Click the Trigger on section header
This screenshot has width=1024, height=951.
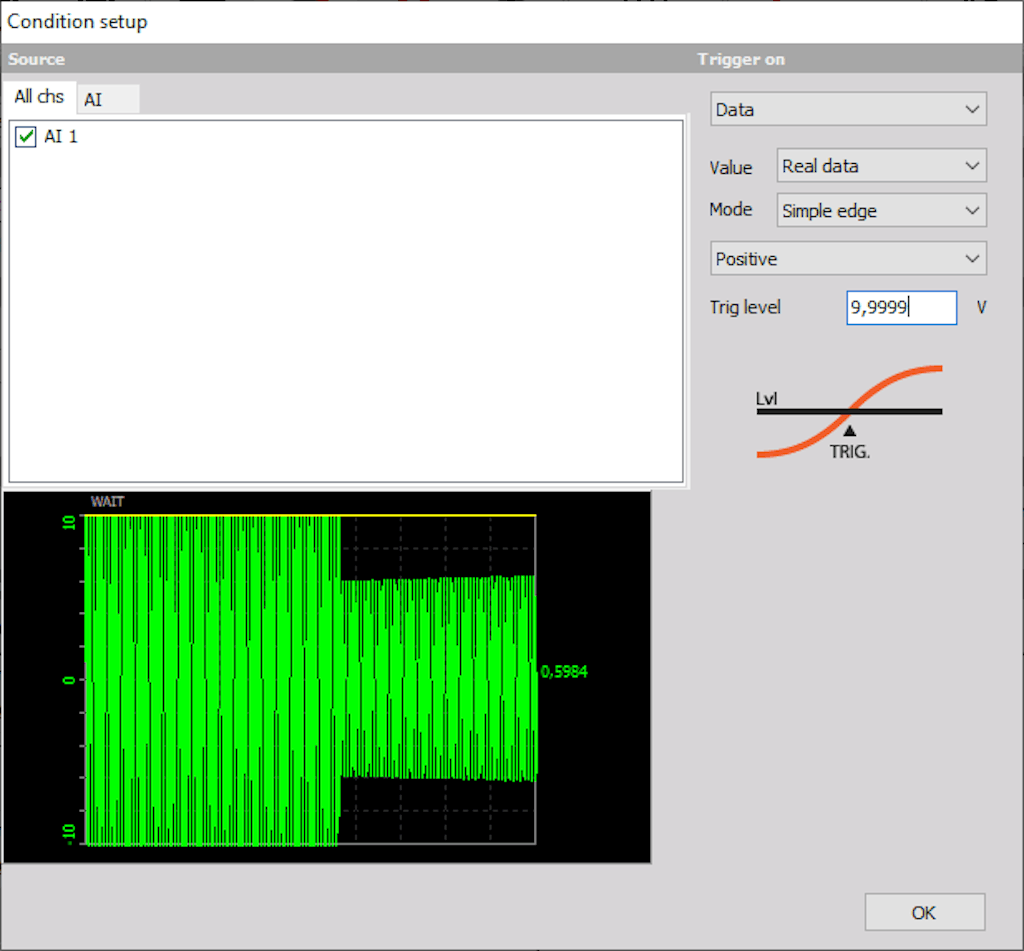(741, 59)
